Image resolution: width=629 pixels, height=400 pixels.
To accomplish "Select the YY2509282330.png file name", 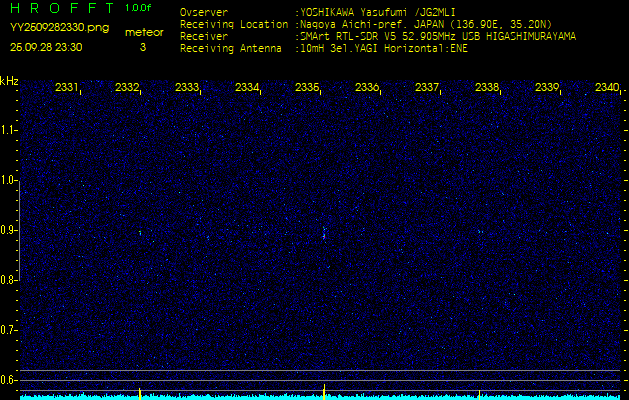I will [52, 28].
